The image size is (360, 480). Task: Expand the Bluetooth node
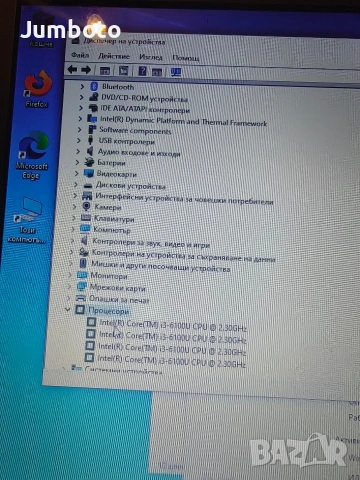coord(82,86)
